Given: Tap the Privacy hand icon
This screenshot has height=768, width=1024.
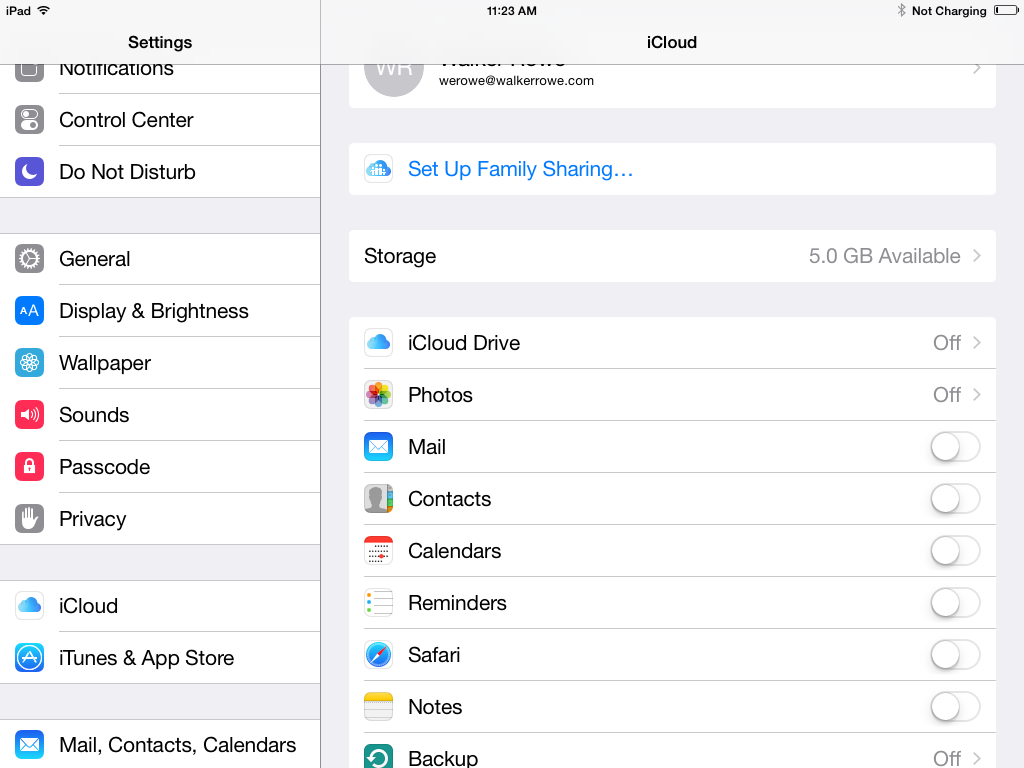Looking at the screenshot, I should coord(29,519).
